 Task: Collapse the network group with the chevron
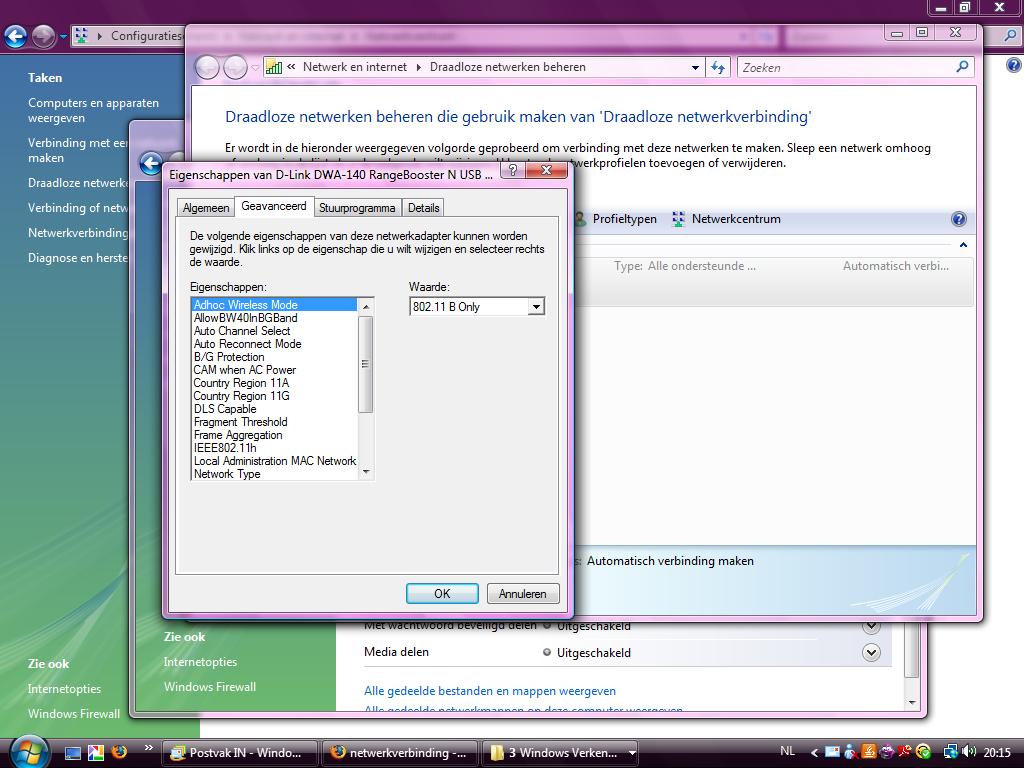click(963, 245)
